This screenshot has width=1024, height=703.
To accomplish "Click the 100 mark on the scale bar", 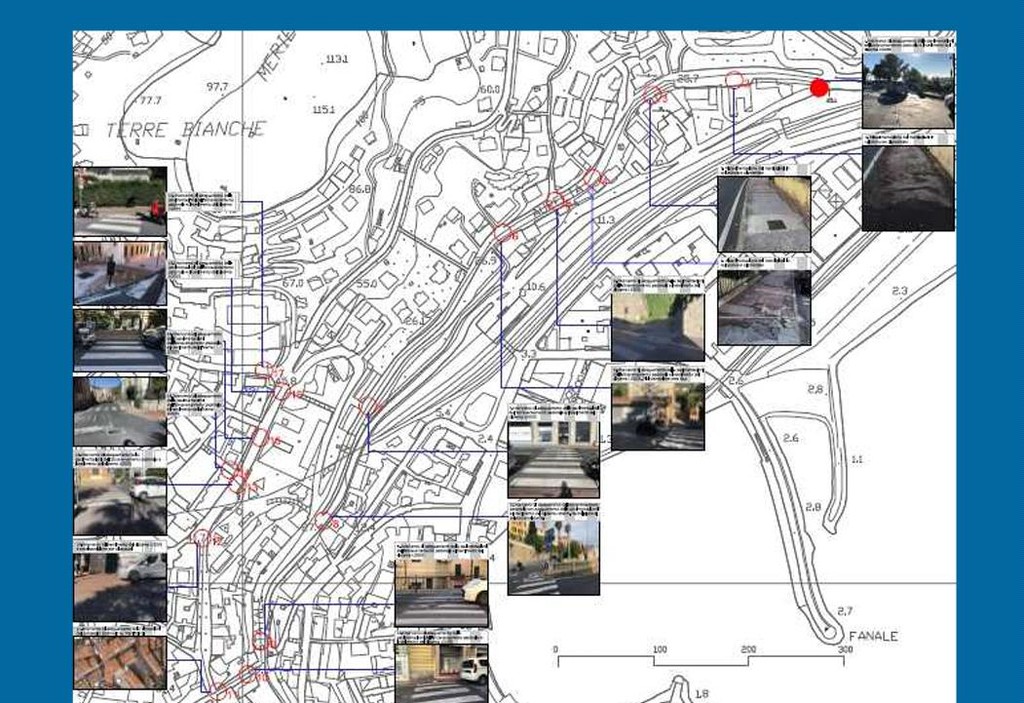I will (x=659, y=649).
